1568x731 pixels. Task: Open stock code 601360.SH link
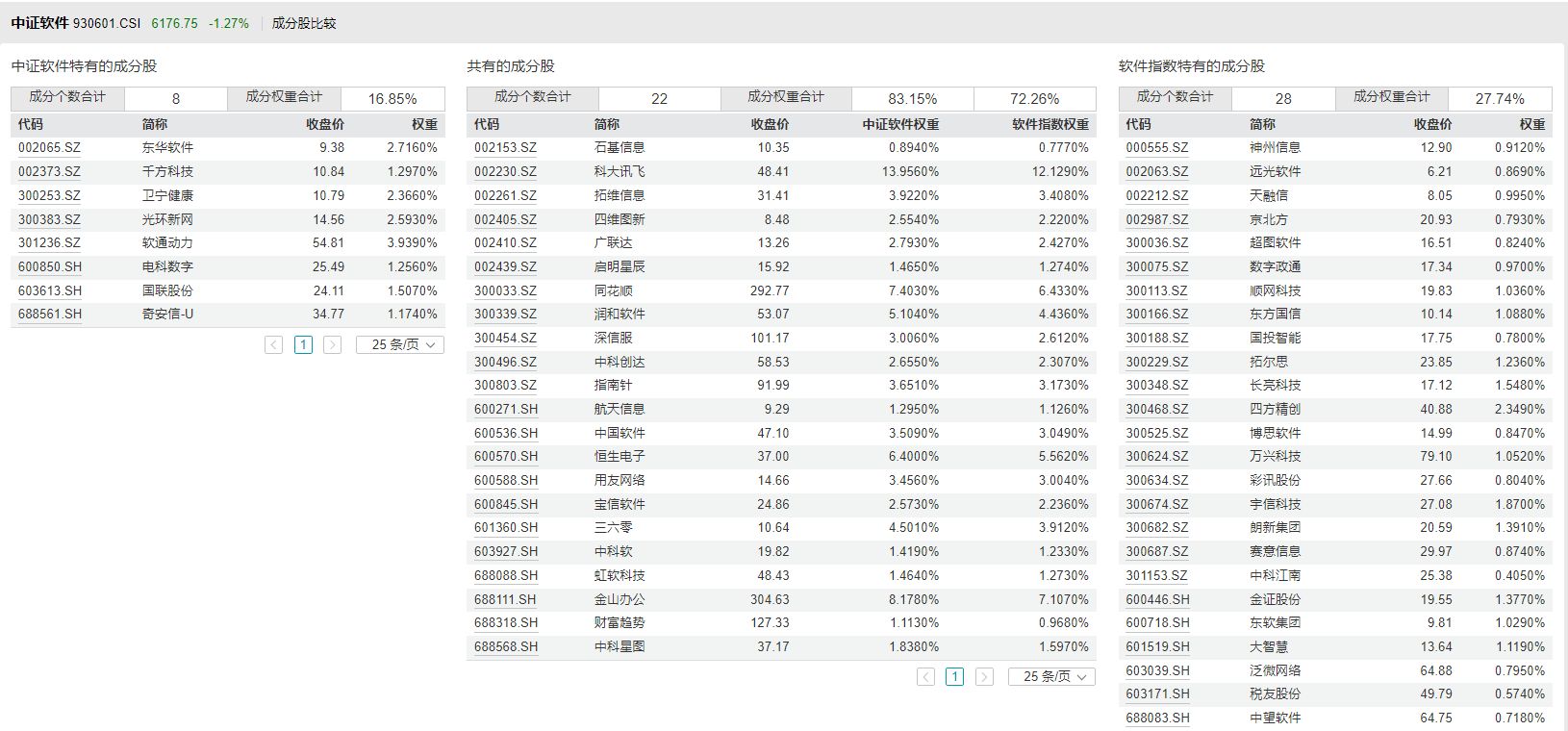pyautogui.click(x=506, y=528)
